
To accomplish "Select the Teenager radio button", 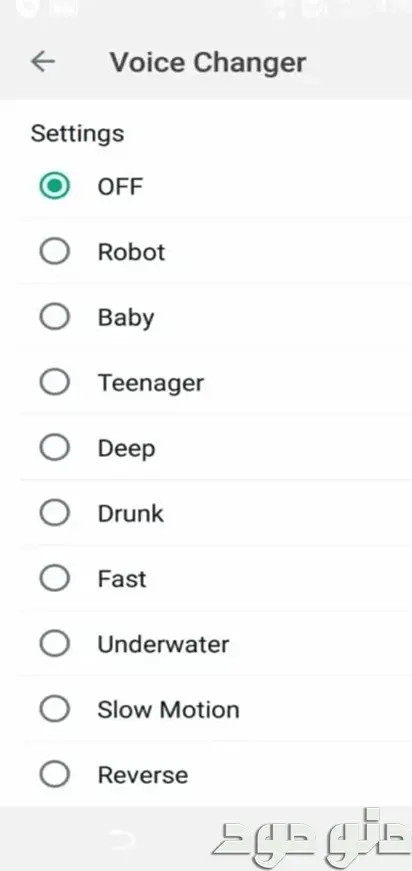I will 54,383.
